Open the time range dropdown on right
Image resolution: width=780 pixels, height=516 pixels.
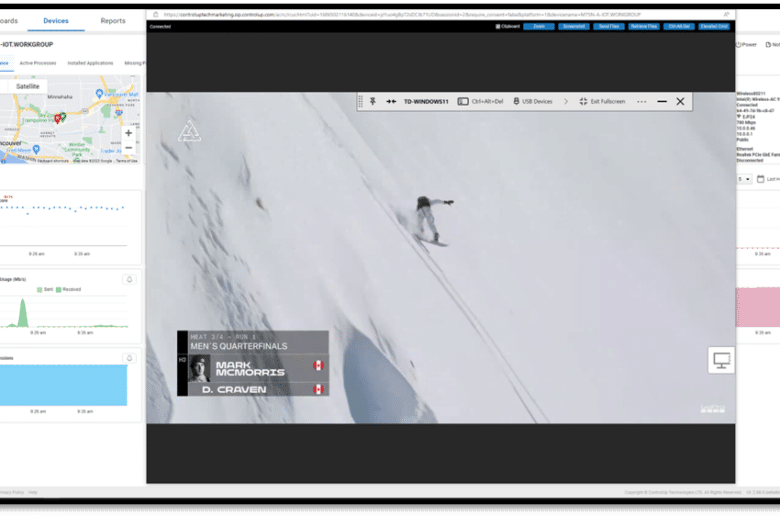pyautogui.click(x=744, y=179)
